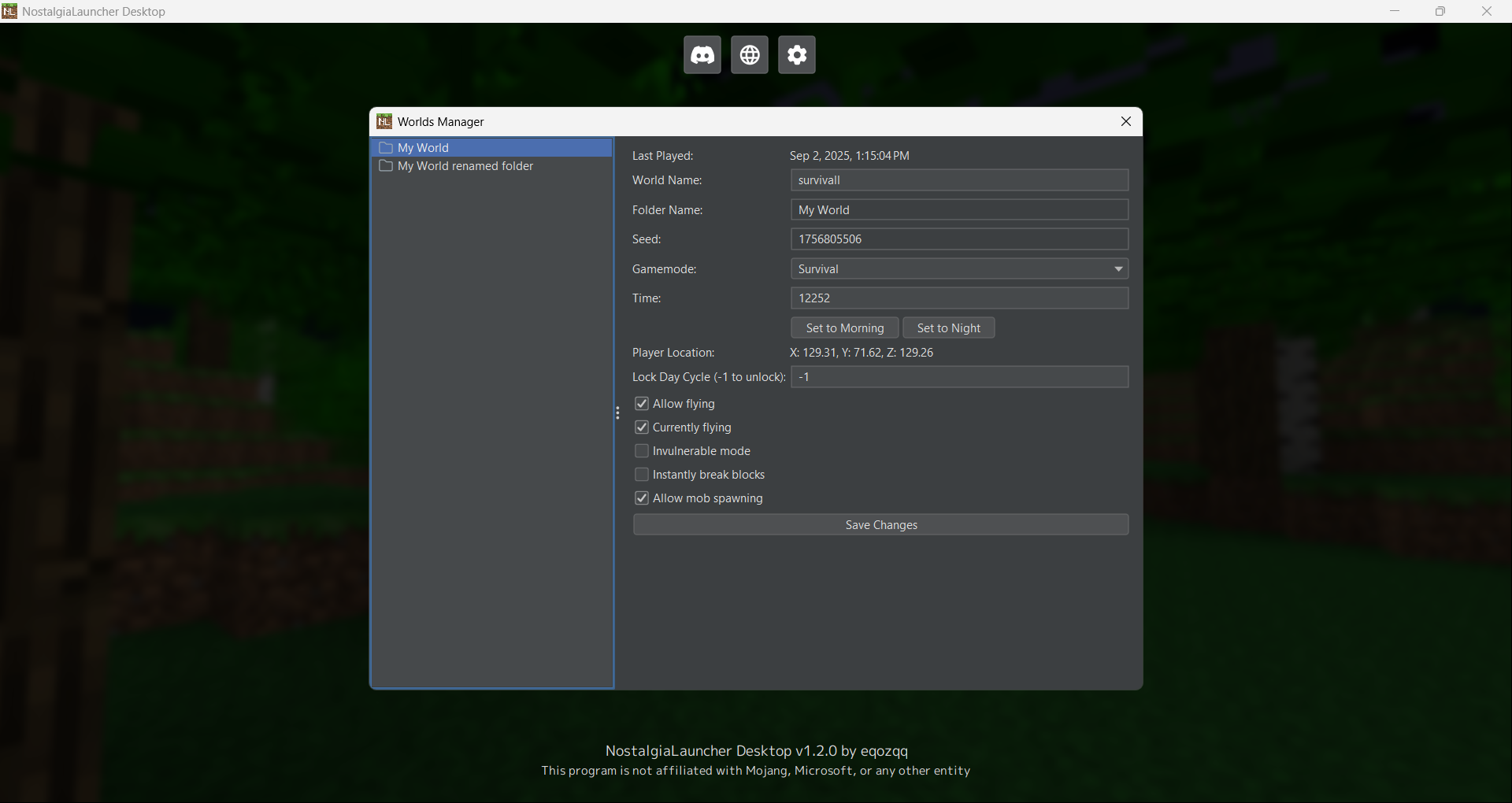The image size is (1512, 803).
Task: Click the Worlds Manager dialog icon
Action: [384, 121]
